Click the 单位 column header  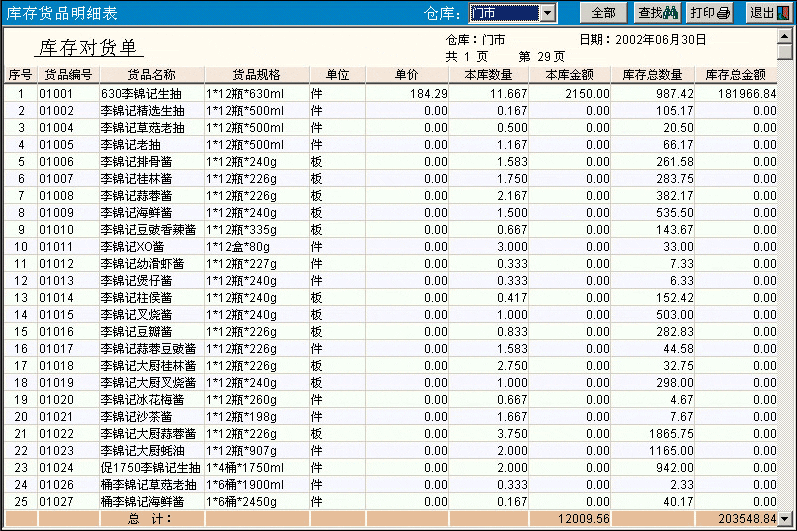coord(338,75)
